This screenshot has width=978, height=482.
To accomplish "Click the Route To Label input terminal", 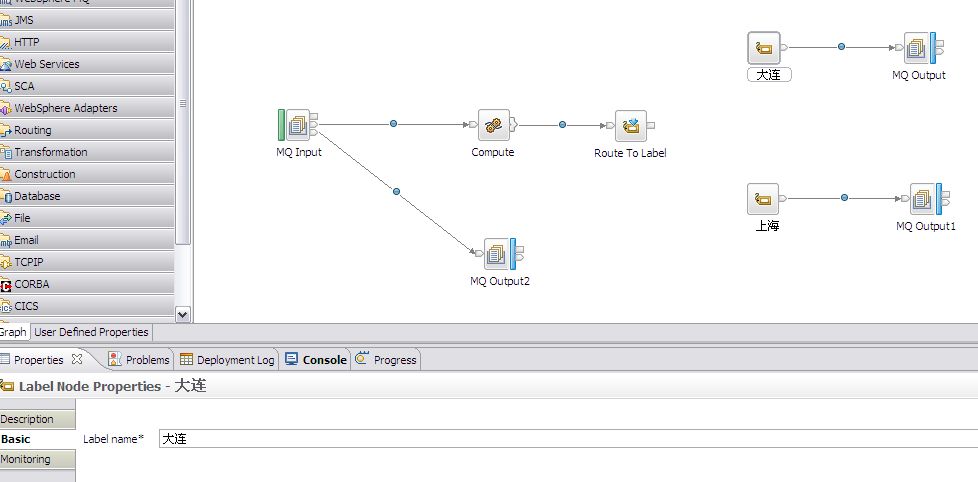I will click(610, 125).
